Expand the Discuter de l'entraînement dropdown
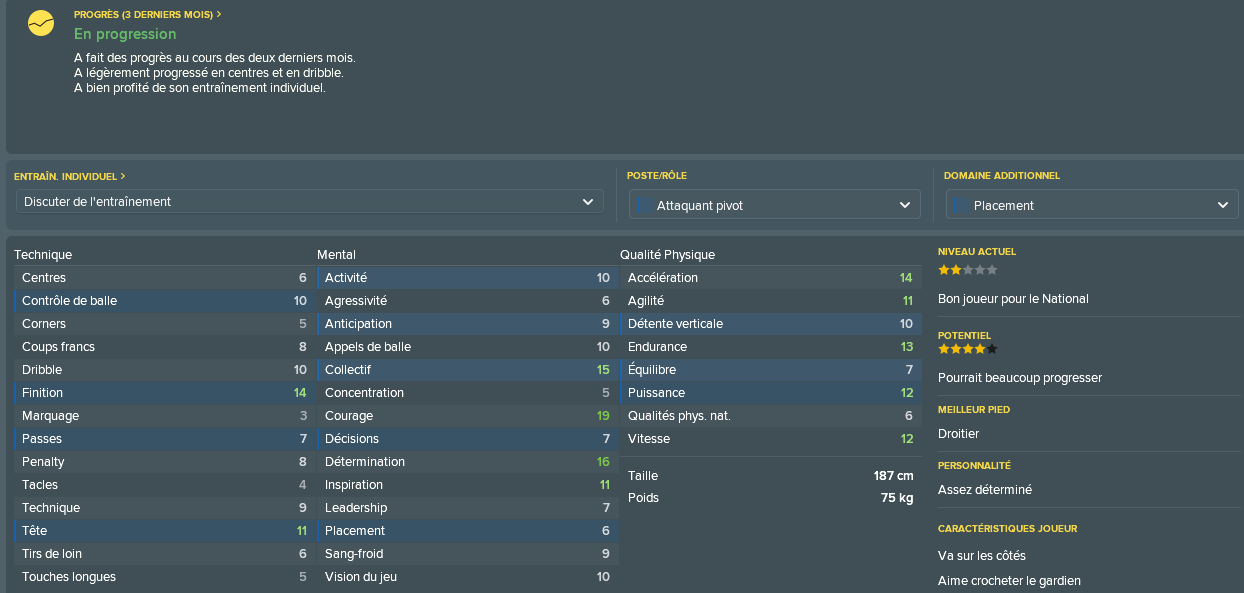 tap(309, 202)
